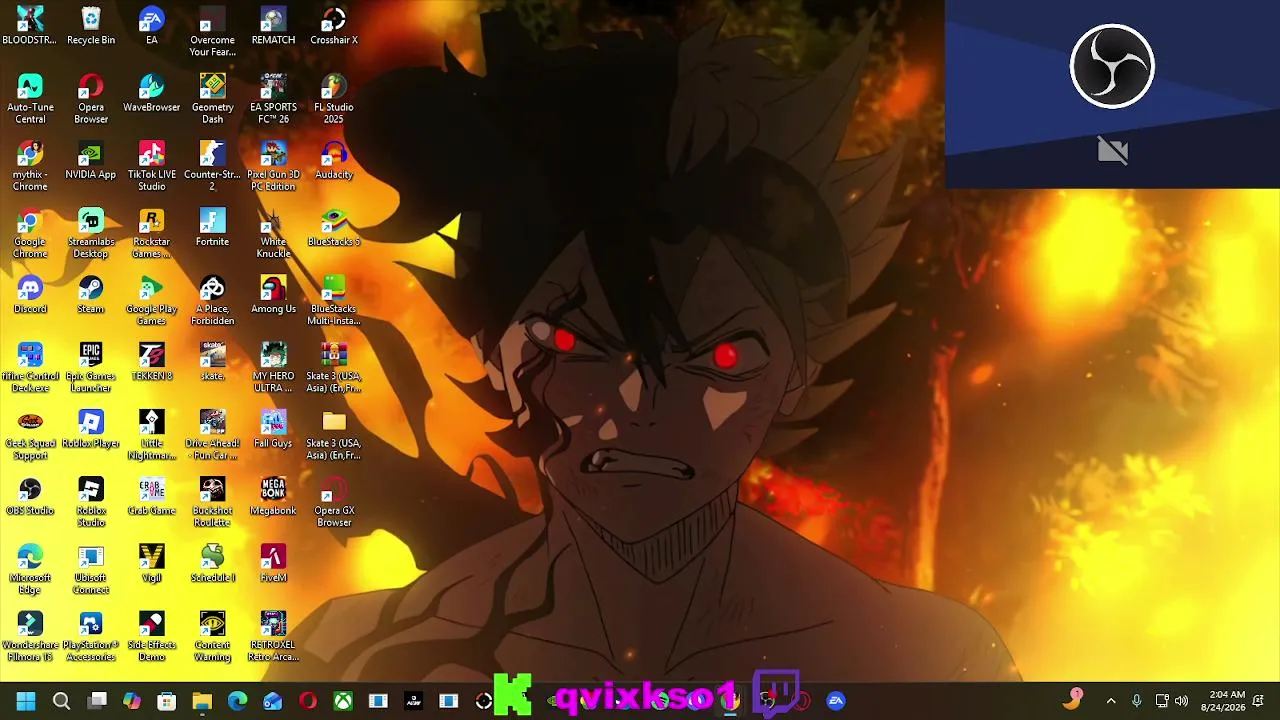Open BlueStacks Multi-Instance Manager

[334, 300]
